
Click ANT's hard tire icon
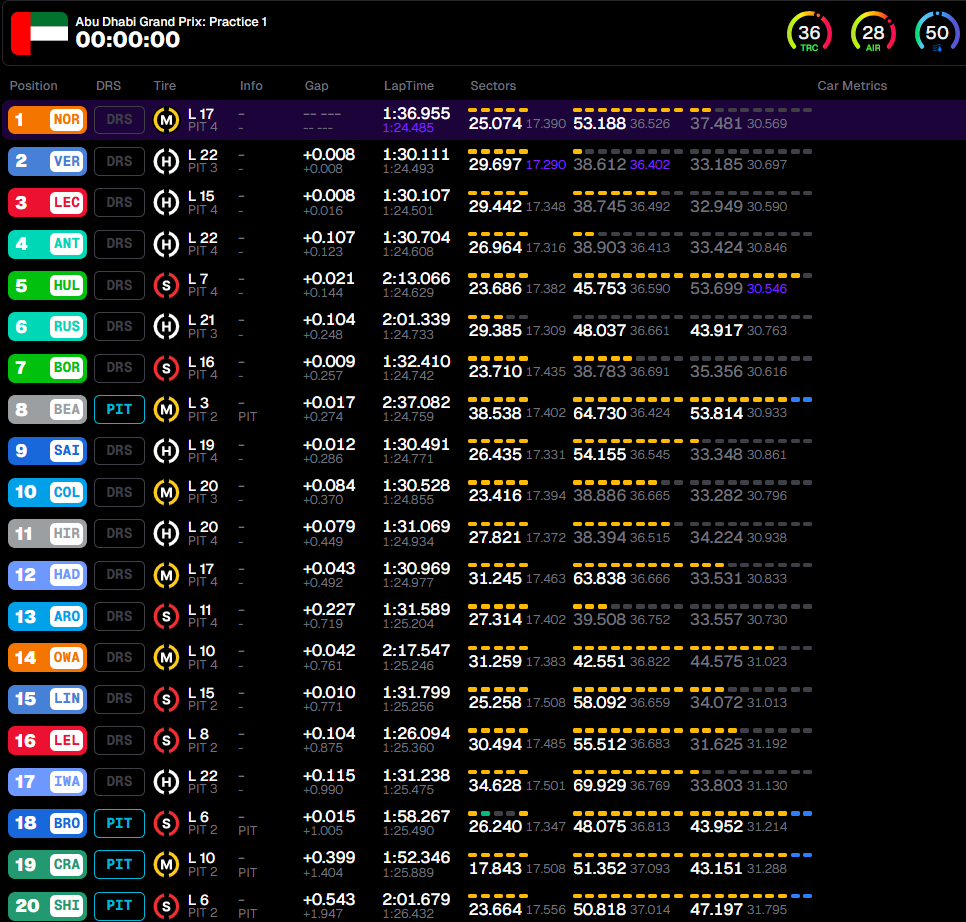(166, 244)
